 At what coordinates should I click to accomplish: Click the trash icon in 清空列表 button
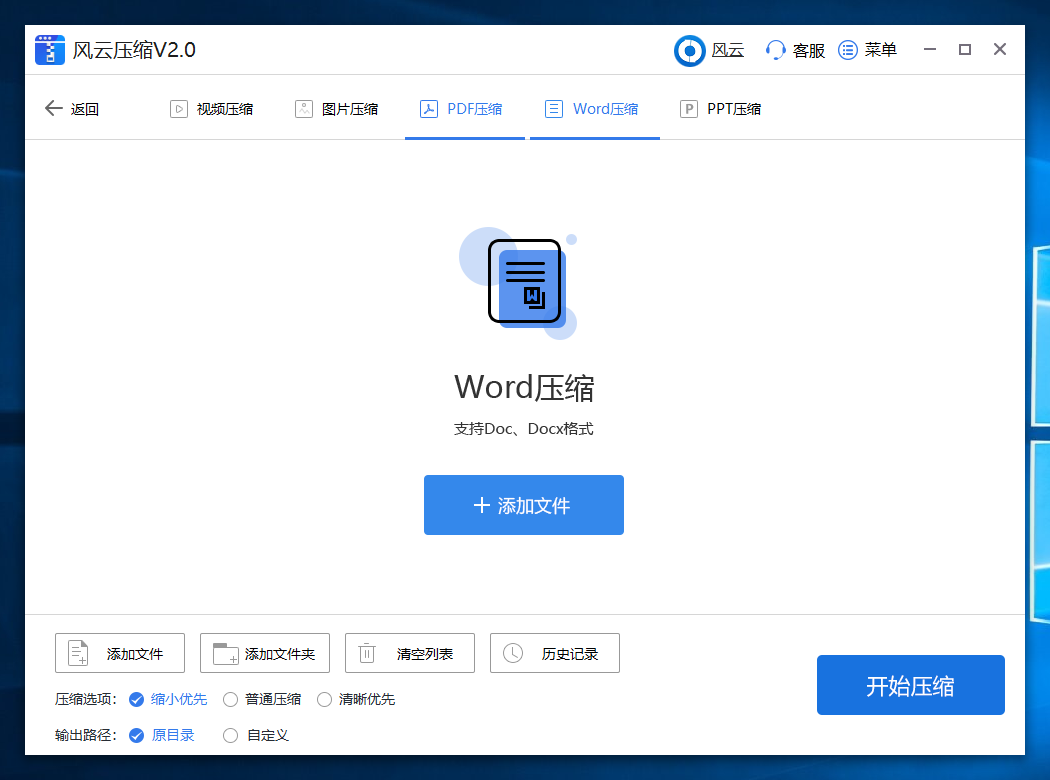[x=367, y=653]
